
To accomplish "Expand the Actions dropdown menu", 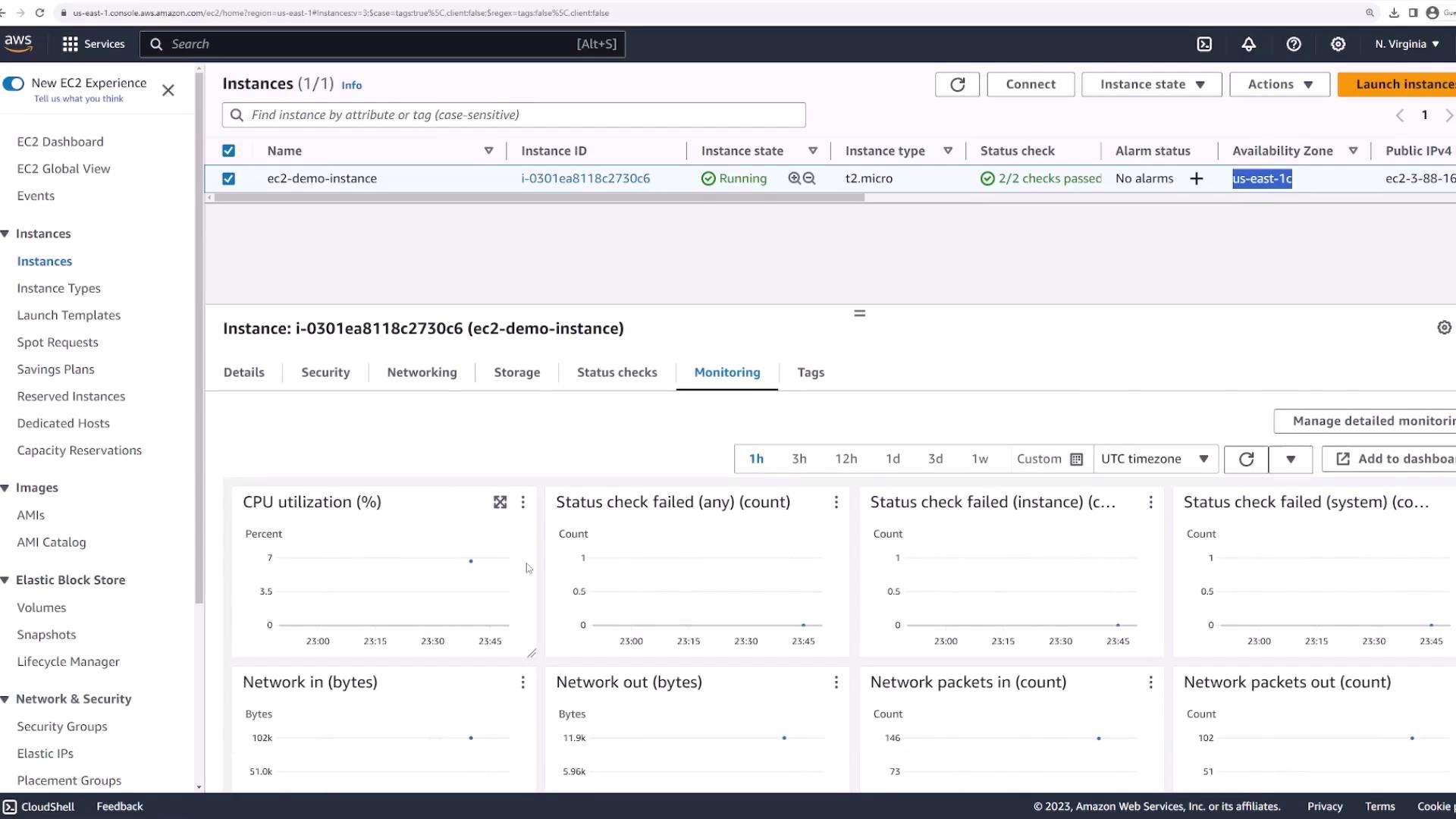I will pos(1279,84).
